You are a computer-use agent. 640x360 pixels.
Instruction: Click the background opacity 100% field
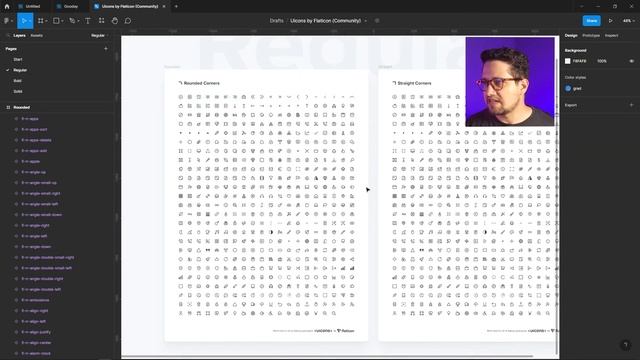[602, 61]
